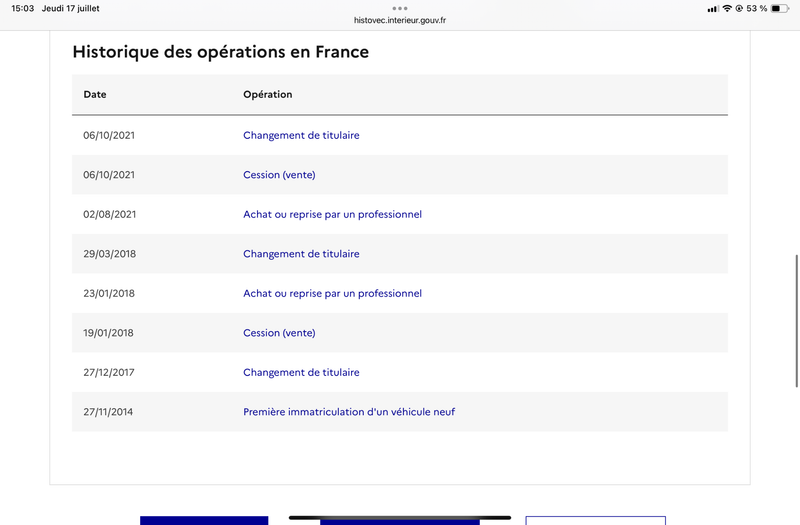
Task: Select the date 29/03/2018 cell
Action: coord(110,254)
